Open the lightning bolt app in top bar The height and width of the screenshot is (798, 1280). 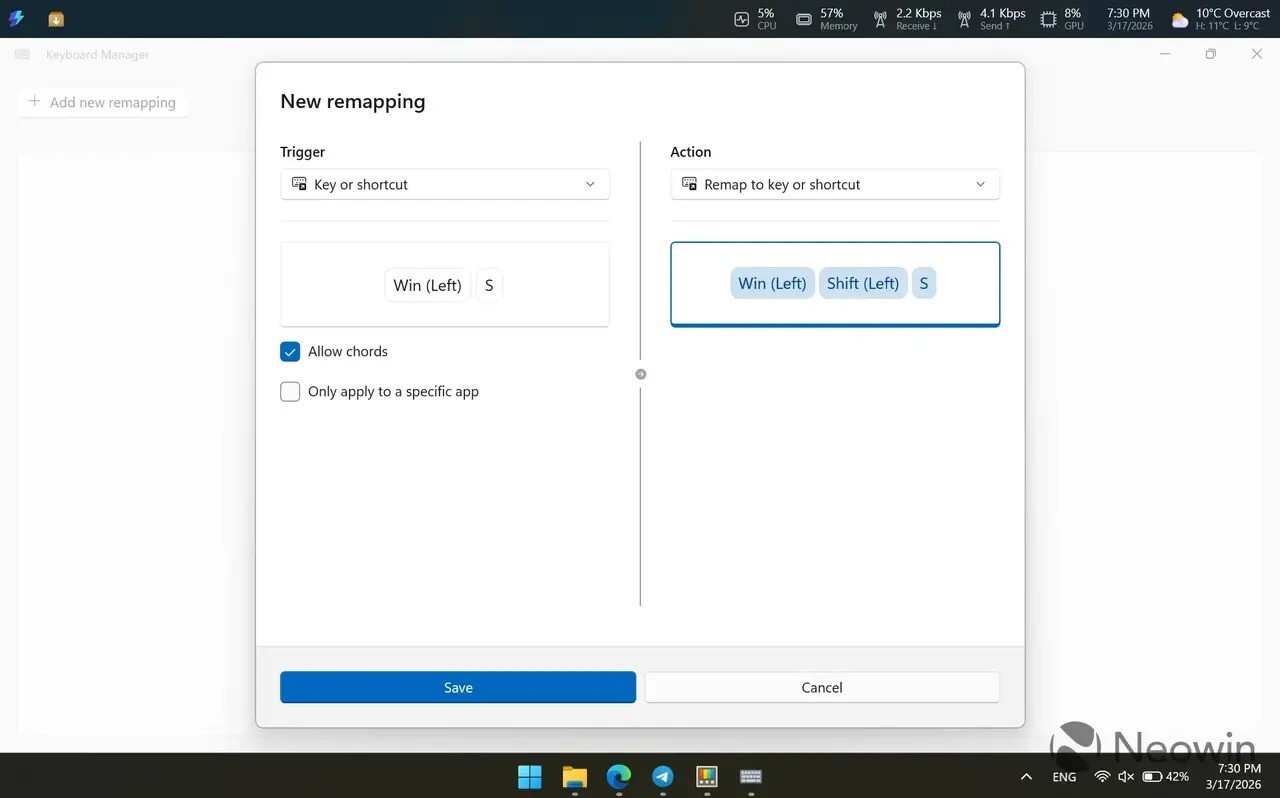click(x=16, y=18)
